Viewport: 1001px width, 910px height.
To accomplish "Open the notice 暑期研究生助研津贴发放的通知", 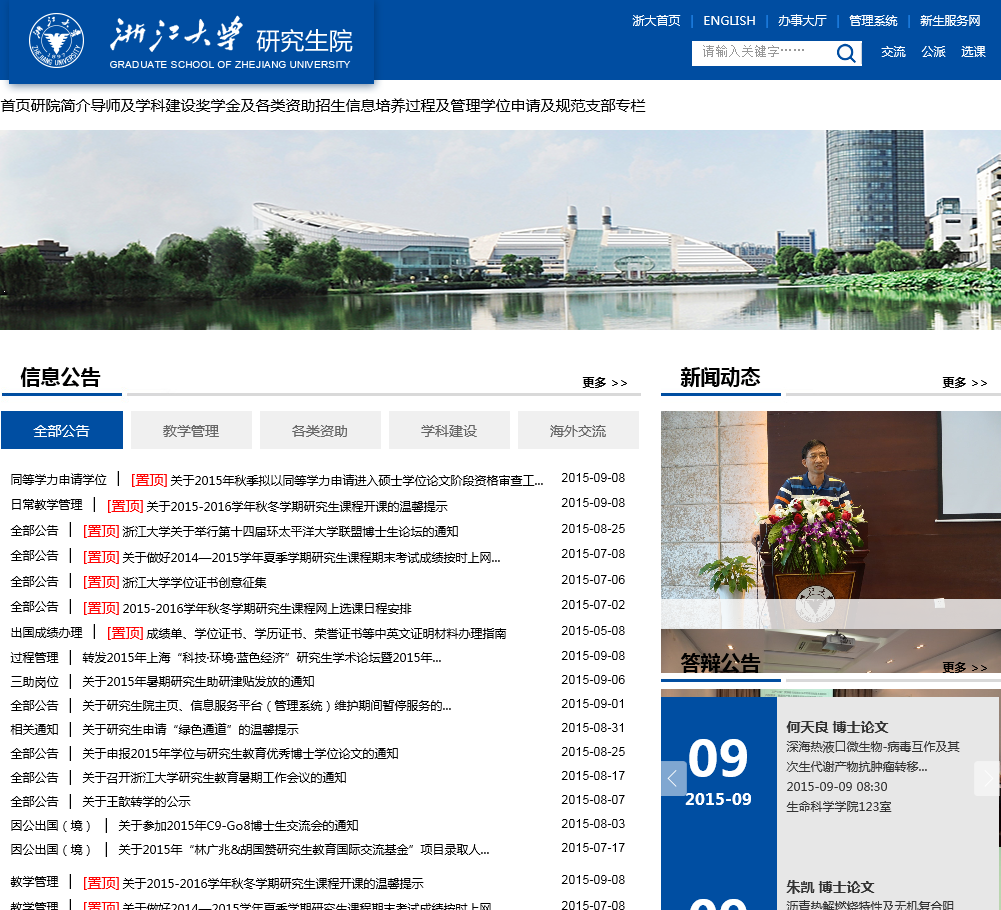I will (198, 681).
